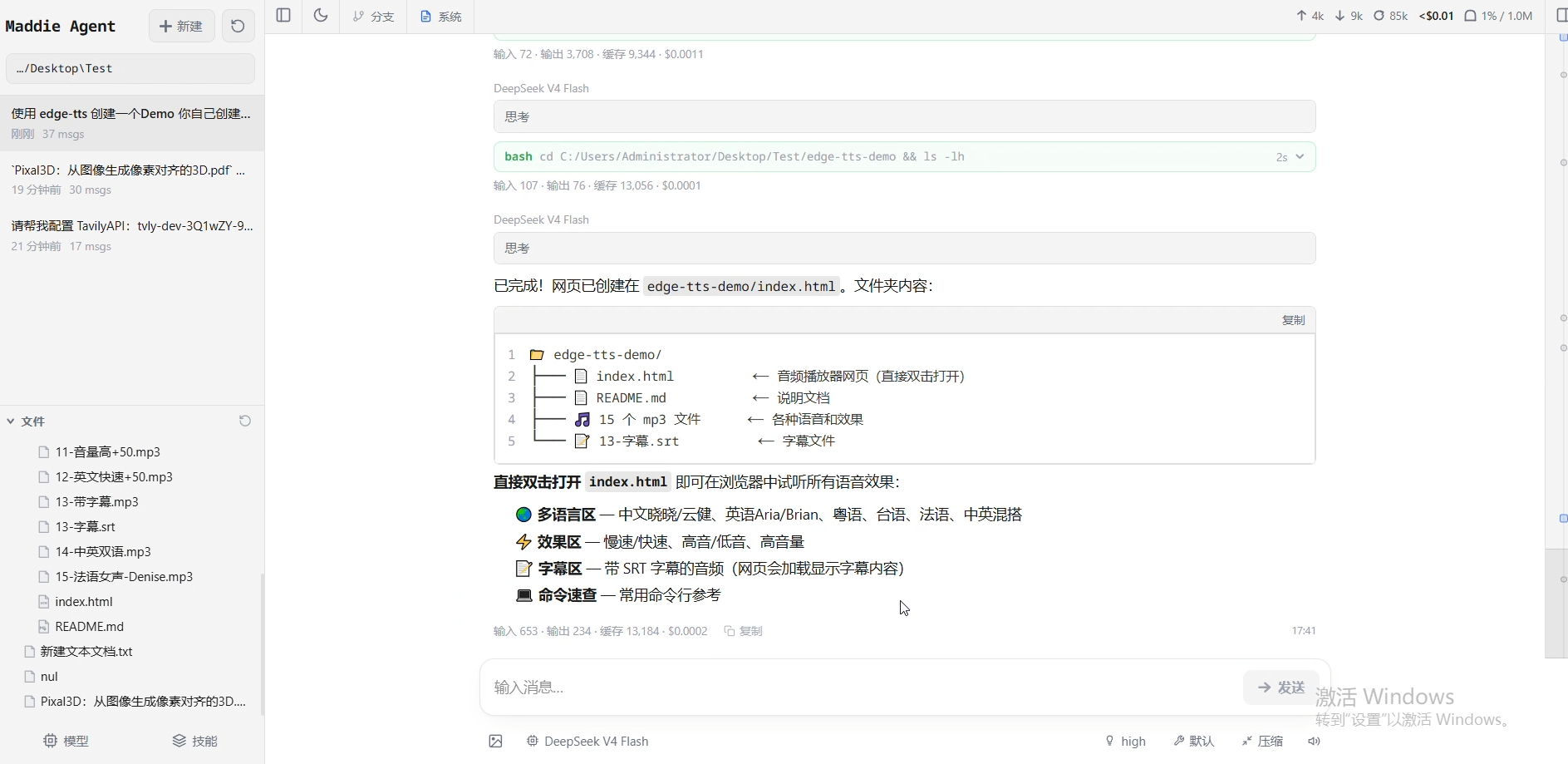Select file 14-中英双语.mp3

tap(103, 552)
